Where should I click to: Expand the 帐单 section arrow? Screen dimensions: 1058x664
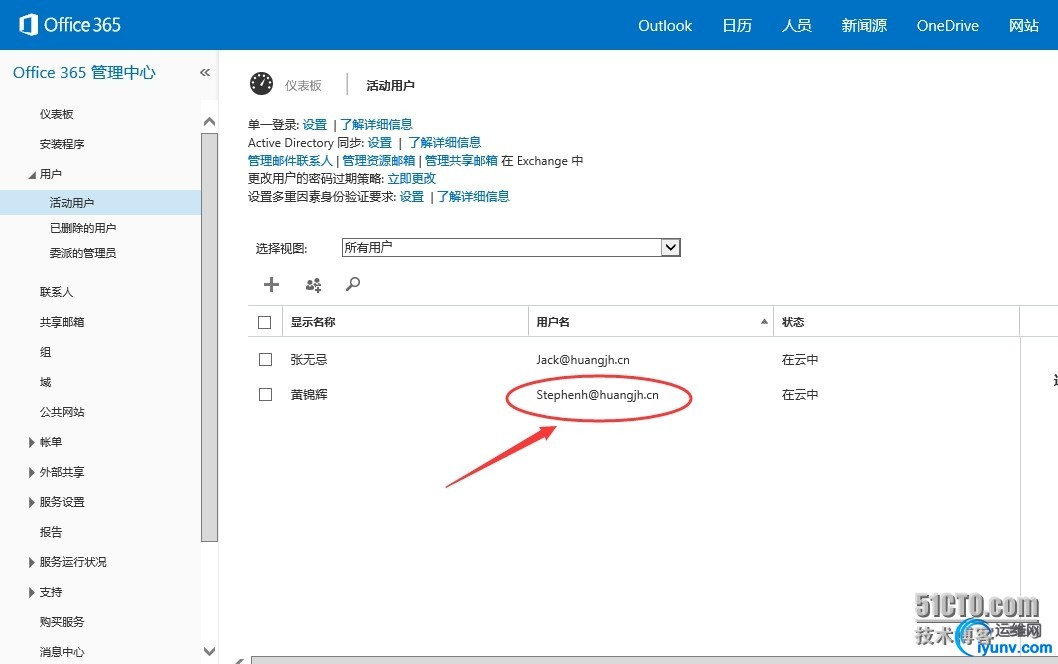(32, 443)
